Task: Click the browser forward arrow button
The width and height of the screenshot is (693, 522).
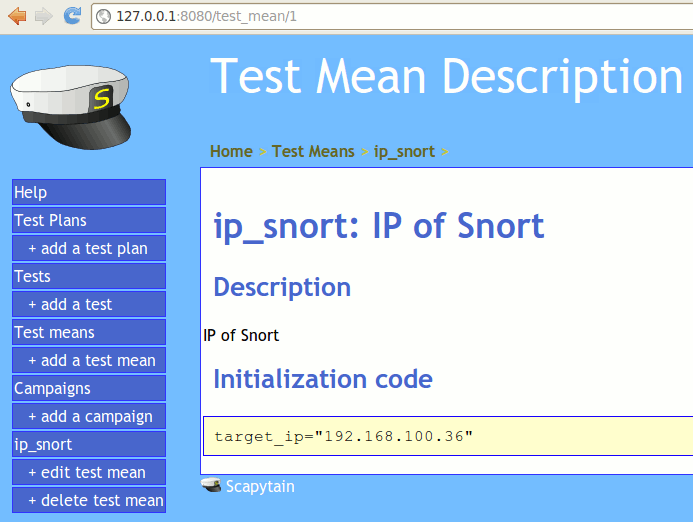Action: tap(44, 16)
